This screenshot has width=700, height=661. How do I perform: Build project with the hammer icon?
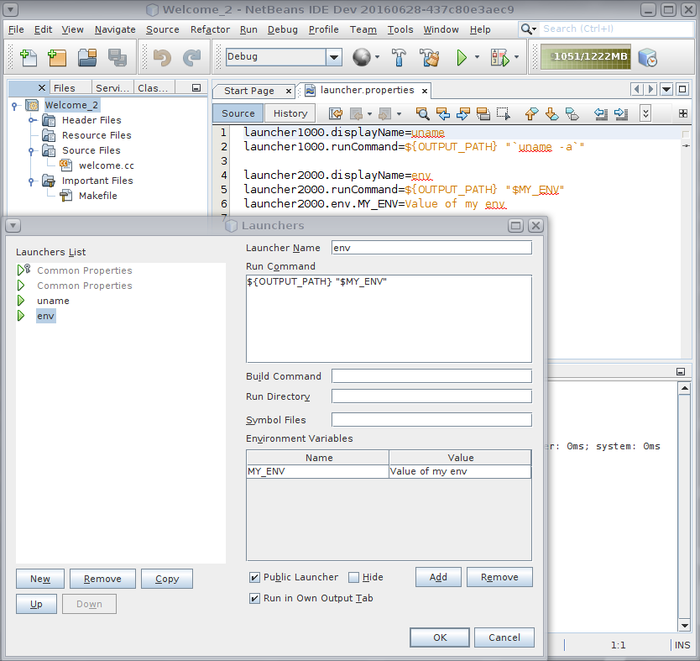tap(399, 58)
